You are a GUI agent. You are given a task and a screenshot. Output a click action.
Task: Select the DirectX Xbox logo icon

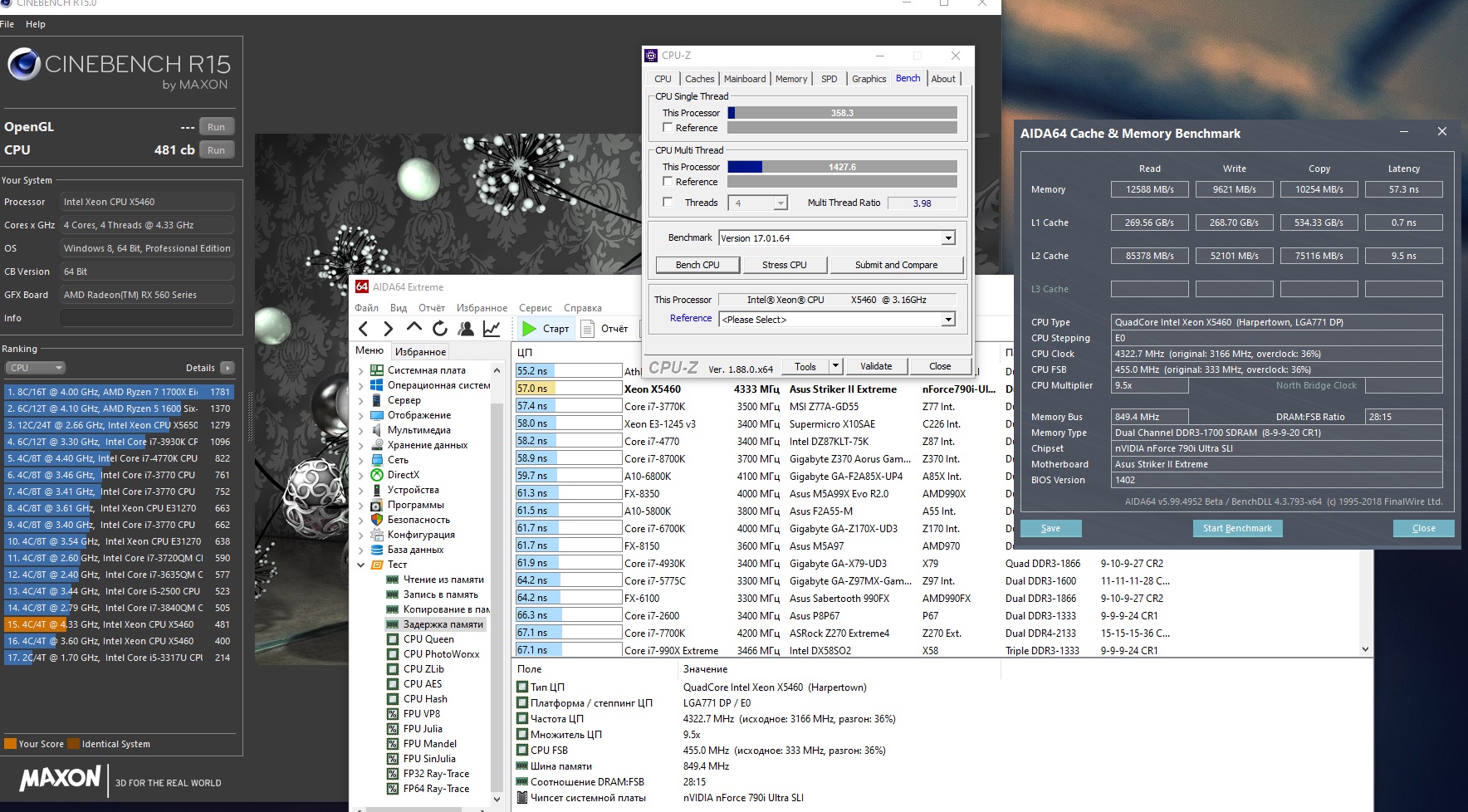click(377, 475)
